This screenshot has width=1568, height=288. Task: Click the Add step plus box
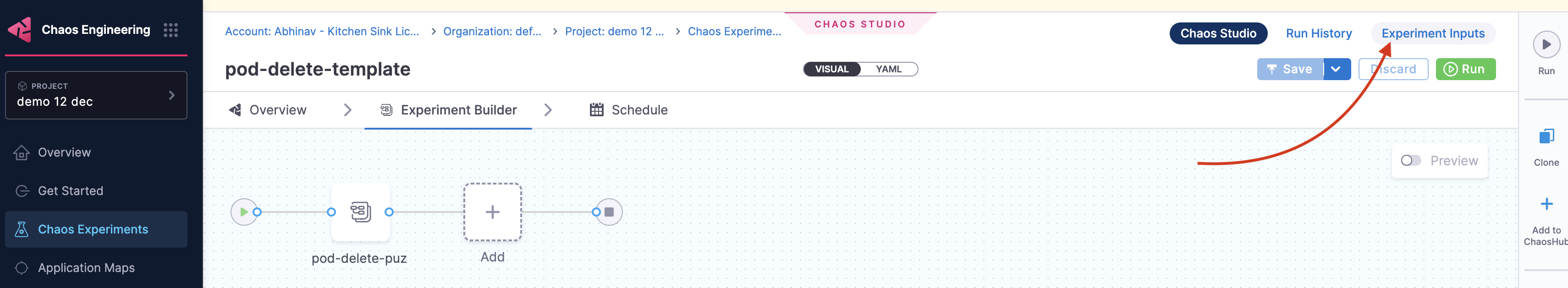tap(492, 212)
